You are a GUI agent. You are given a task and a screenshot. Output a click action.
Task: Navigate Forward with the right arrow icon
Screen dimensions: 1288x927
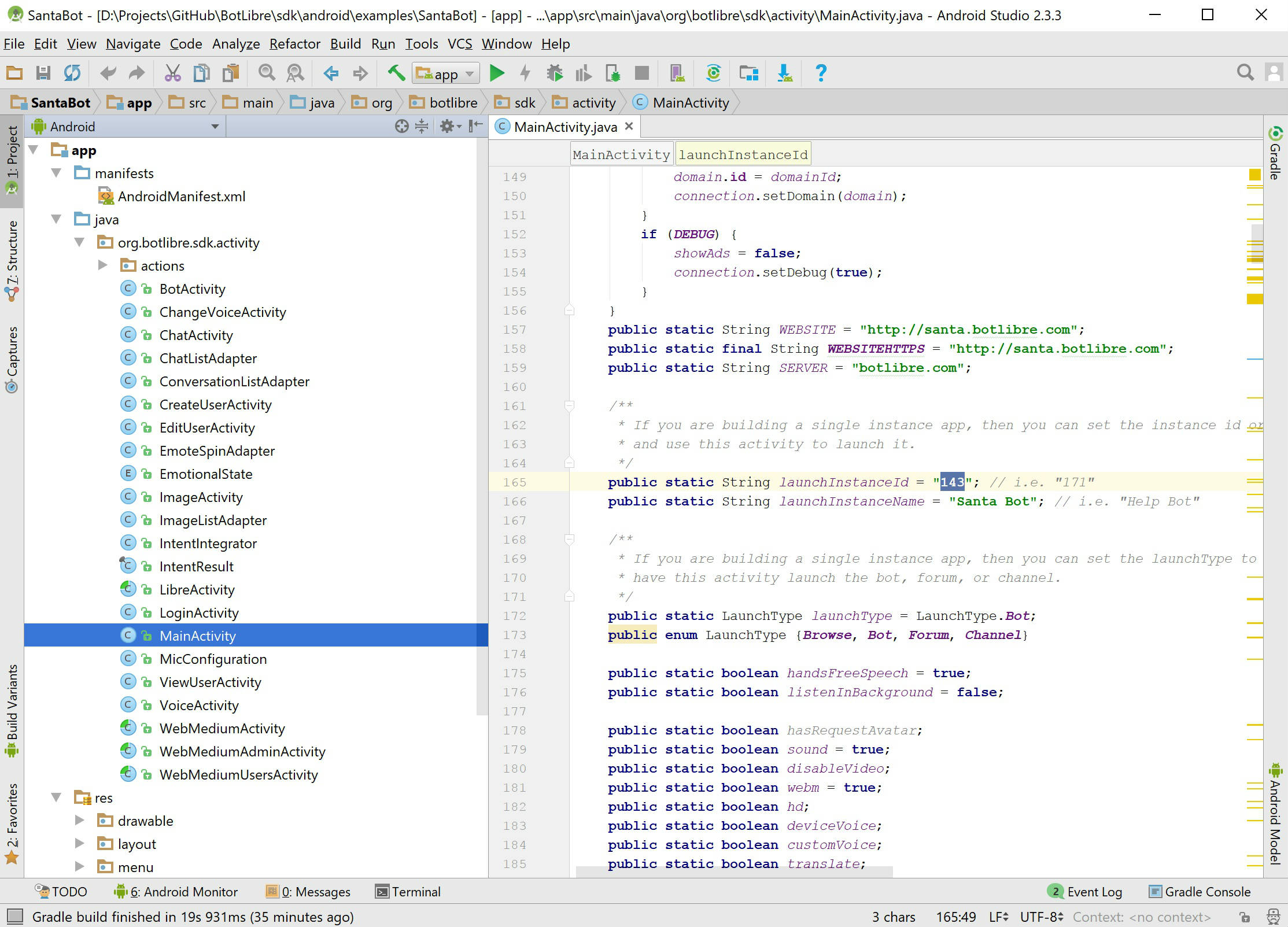click(x=360, y=73)
